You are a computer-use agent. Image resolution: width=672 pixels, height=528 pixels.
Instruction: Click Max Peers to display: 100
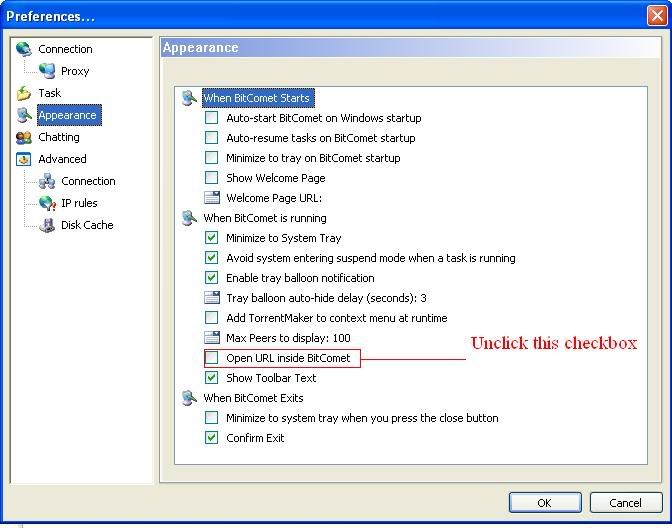click(288, 338)
